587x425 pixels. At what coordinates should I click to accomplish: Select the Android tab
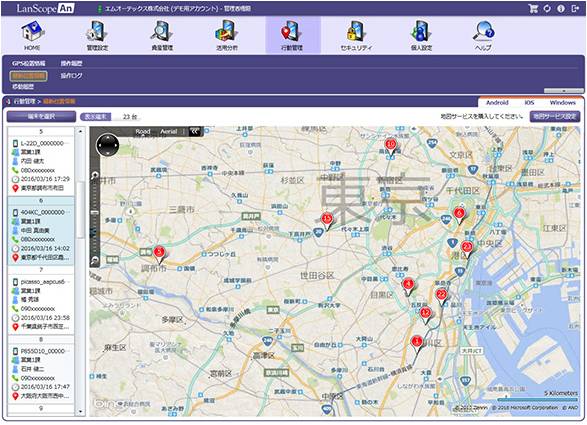(x=497, y=102)
